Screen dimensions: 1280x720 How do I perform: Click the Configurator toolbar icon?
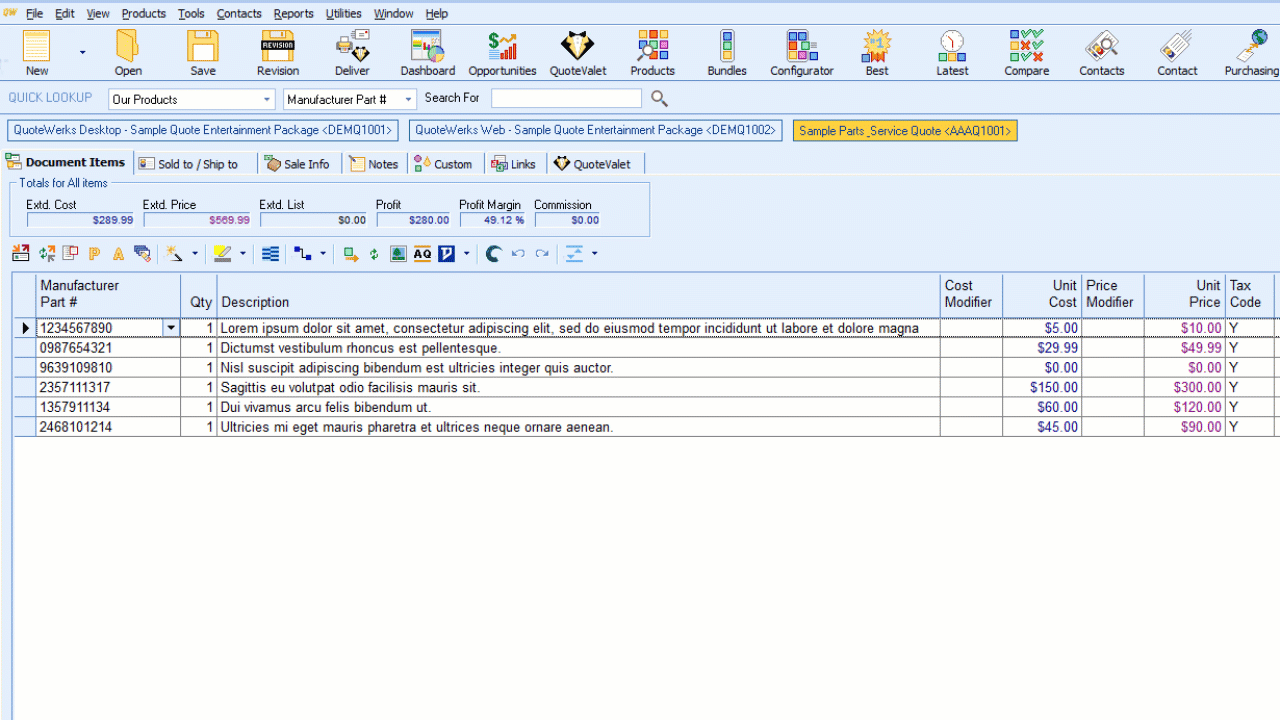[x=801, y=53]
